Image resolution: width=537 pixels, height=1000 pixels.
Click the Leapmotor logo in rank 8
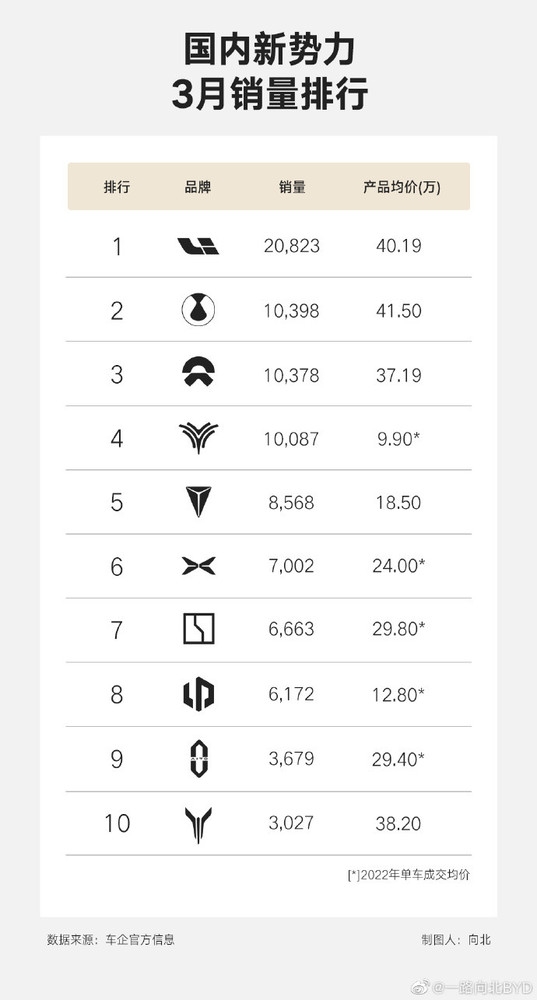point(198,694)
